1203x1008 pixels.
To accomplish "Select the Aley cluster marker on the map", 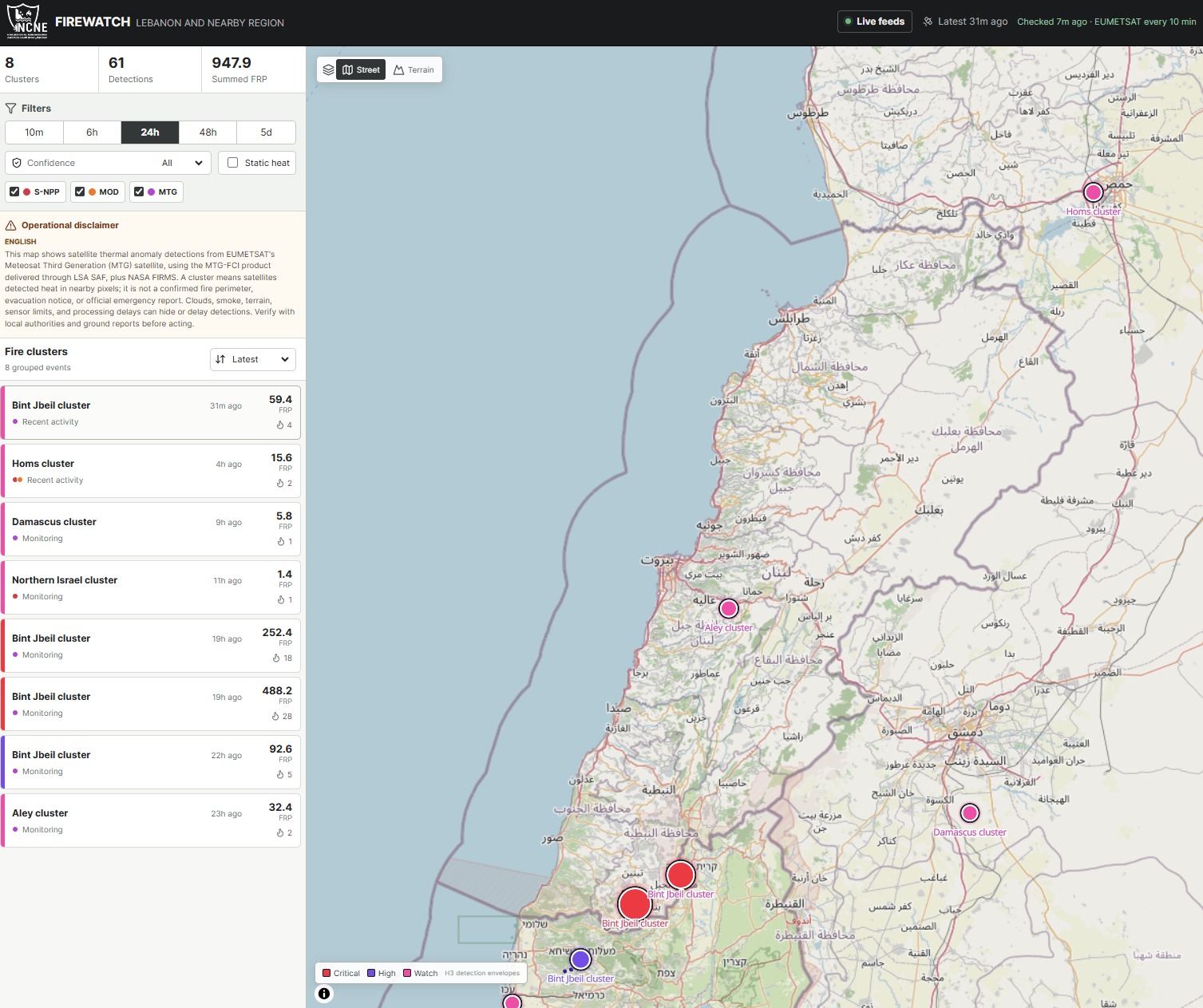I will click(729, 609).
